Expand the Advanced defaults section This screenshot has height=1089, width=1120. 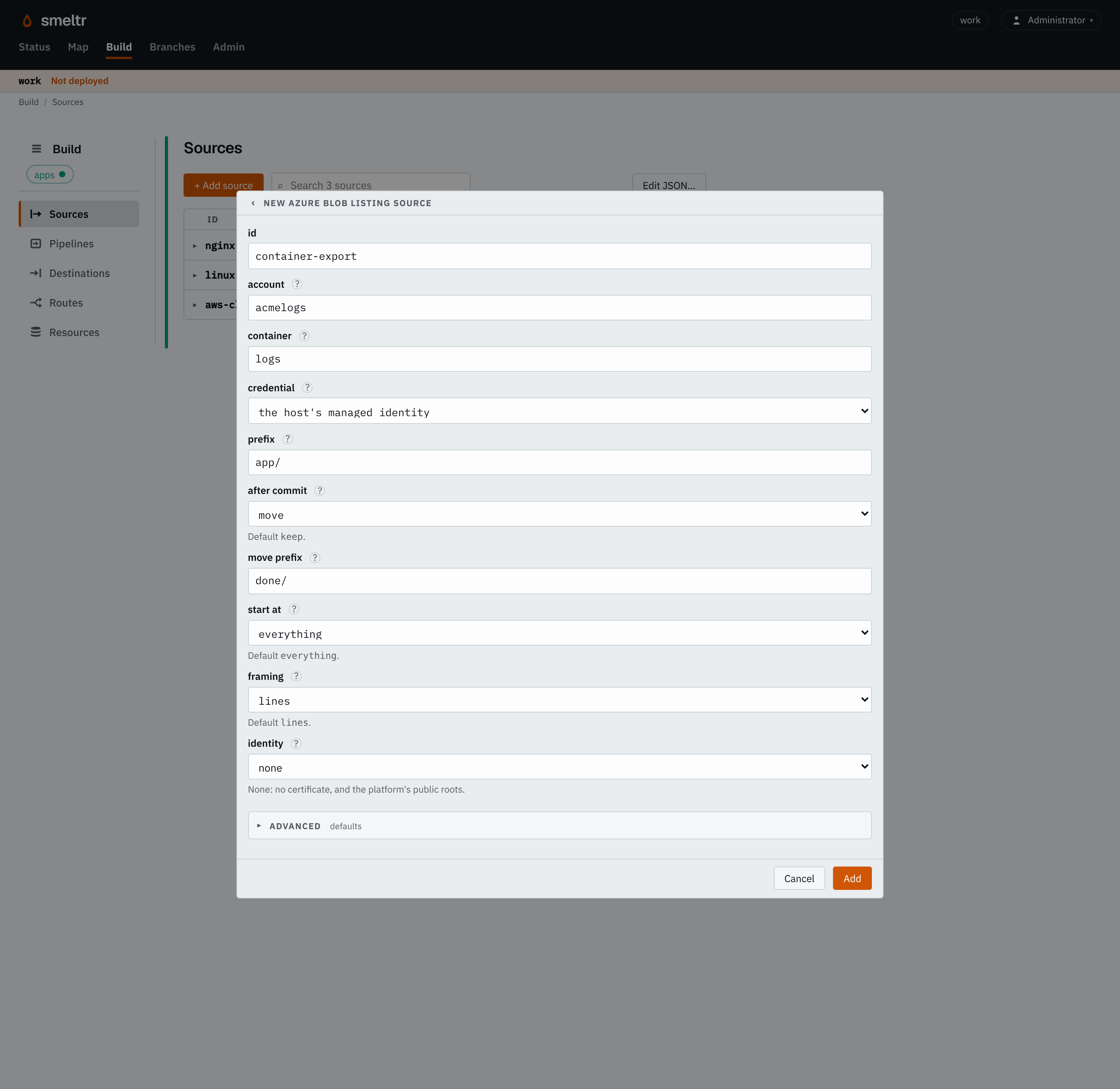[x=560, y=825]
